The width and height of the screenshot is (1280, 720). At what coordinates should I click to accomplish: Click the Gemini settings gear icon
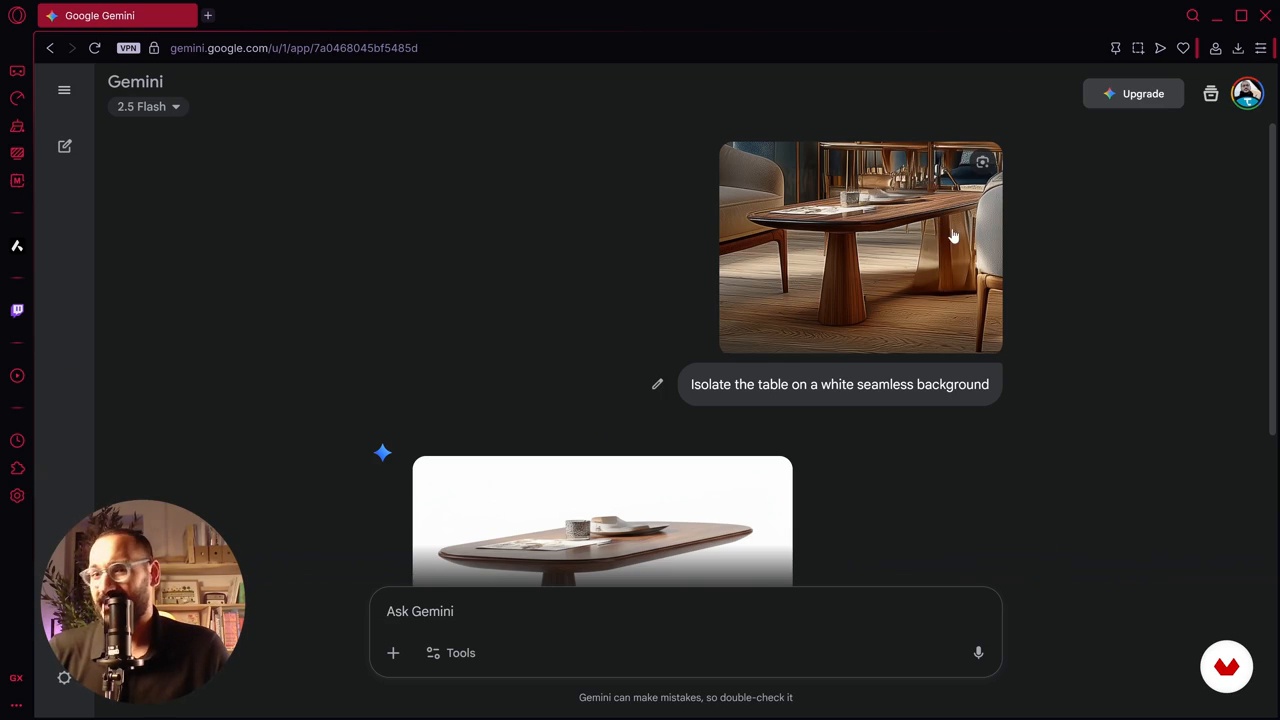65,678
